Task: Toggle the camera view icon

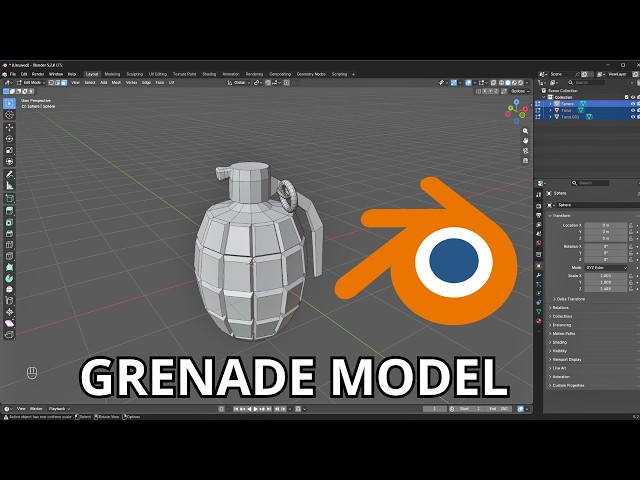Action: [525, 151]
